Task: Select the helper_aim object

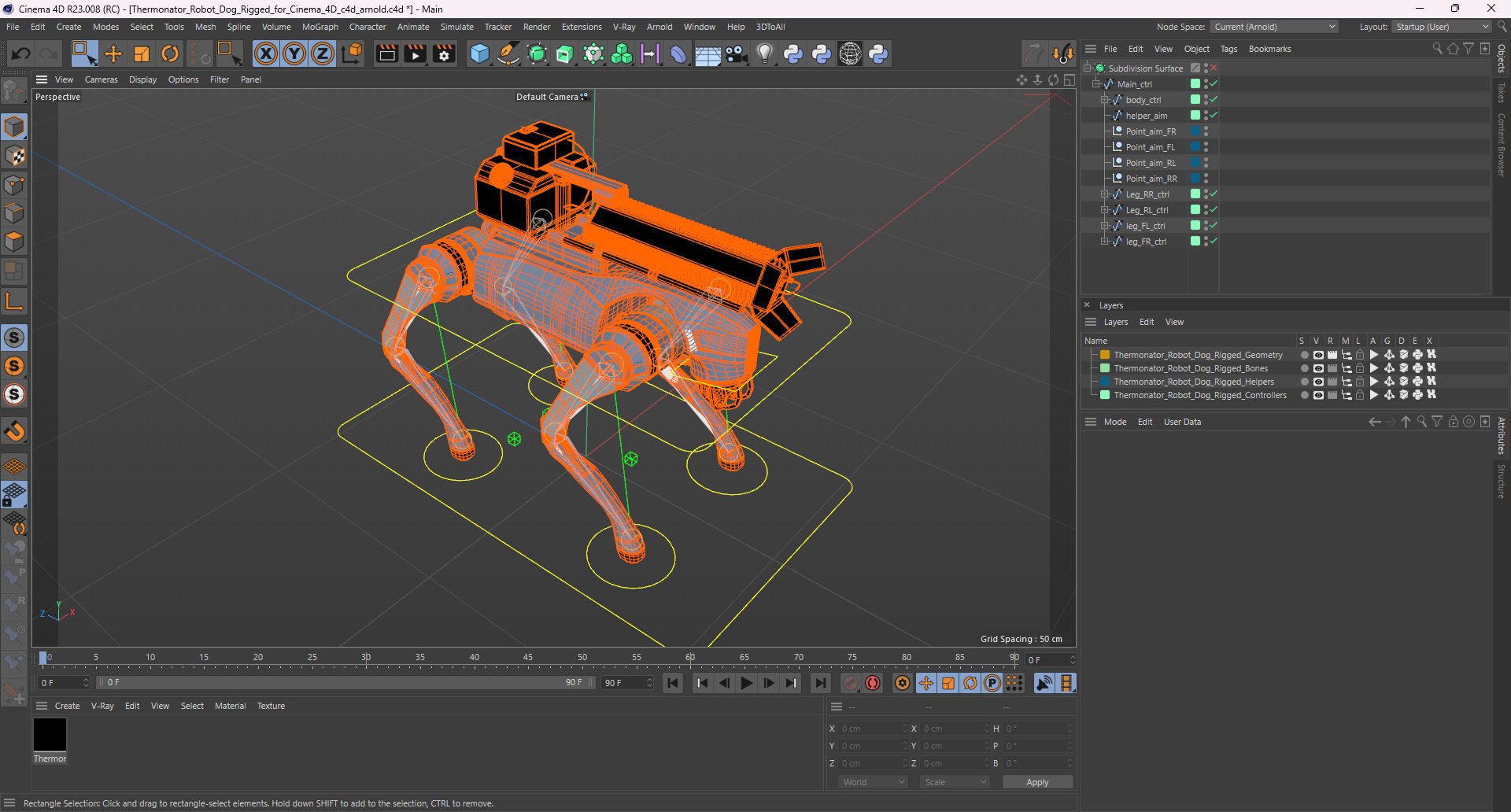Action: coord(1147,116)
